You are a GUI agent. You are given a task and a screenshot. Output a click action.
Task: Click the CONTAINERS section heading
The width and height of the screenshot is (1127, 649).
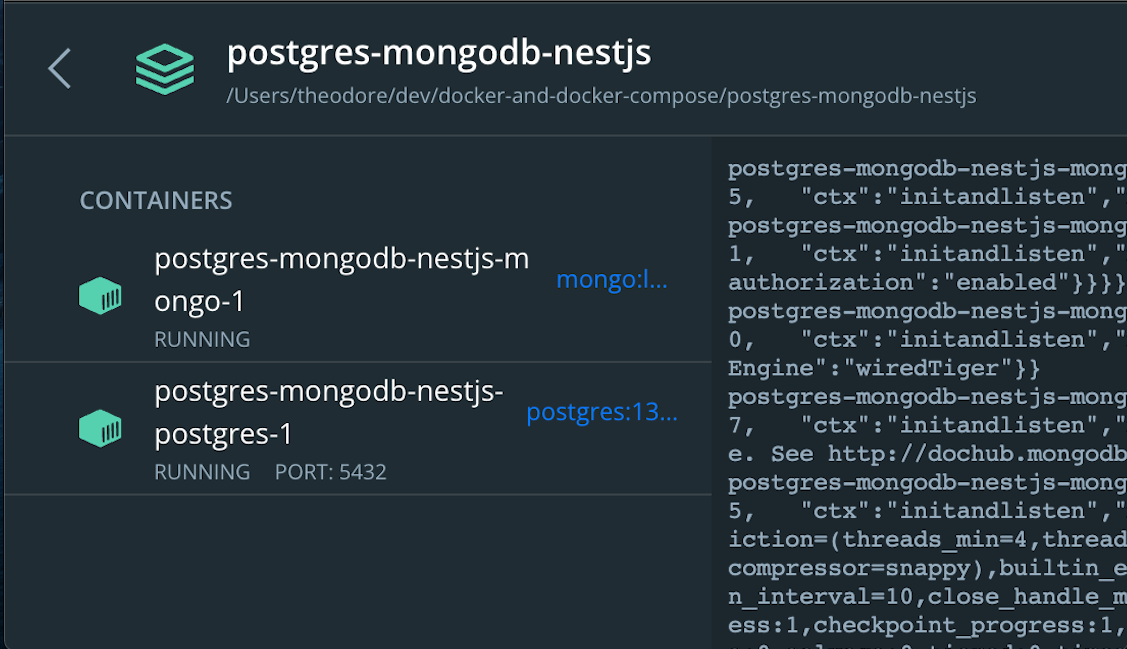coord(156,201)
